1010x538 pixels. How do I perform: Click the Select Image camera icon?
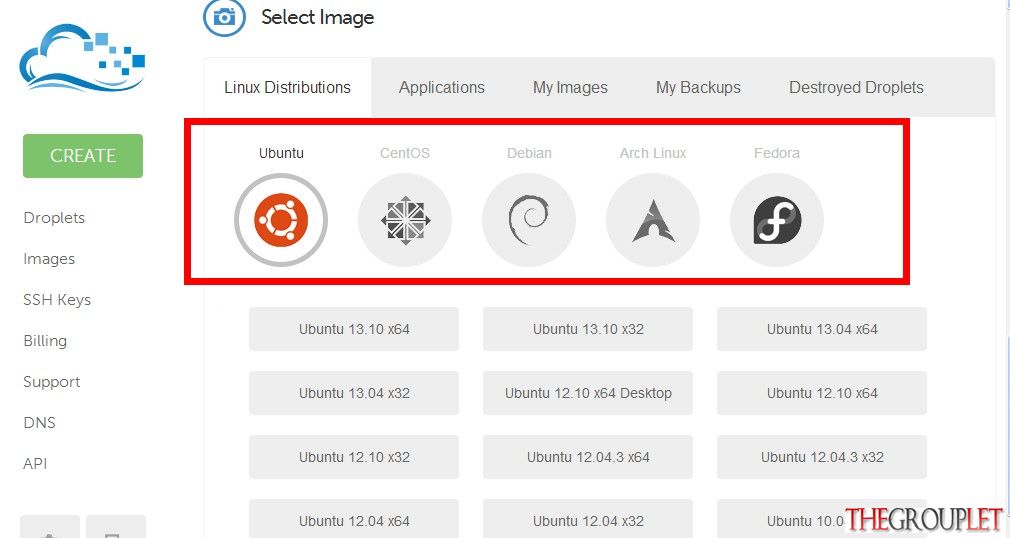click(224, 17)
